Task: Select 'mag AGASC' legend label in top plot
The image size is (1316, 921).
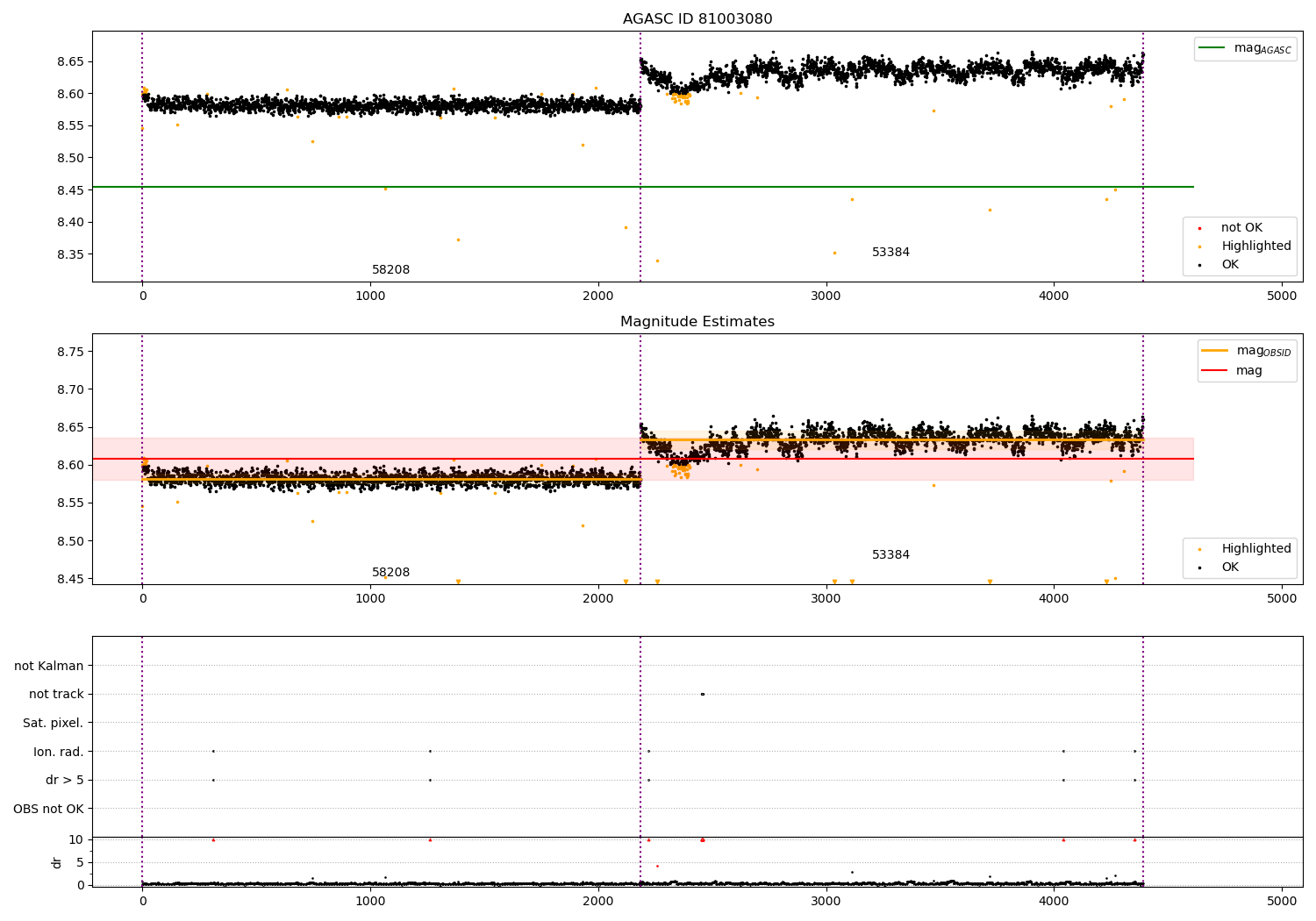Action: 1262,48
